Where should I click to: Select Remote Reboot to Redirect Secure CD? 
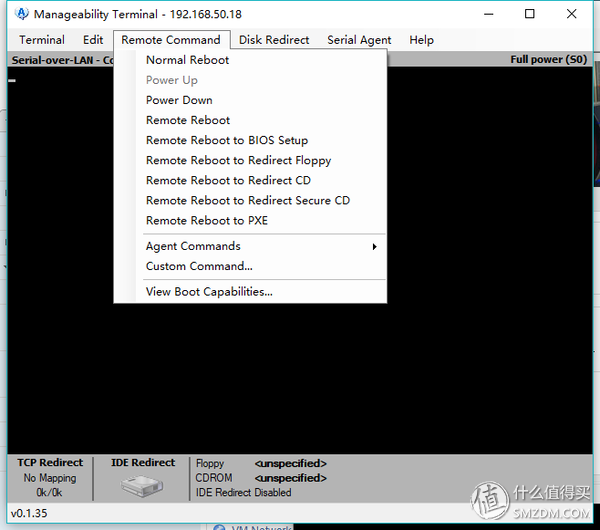click(248, 200)
